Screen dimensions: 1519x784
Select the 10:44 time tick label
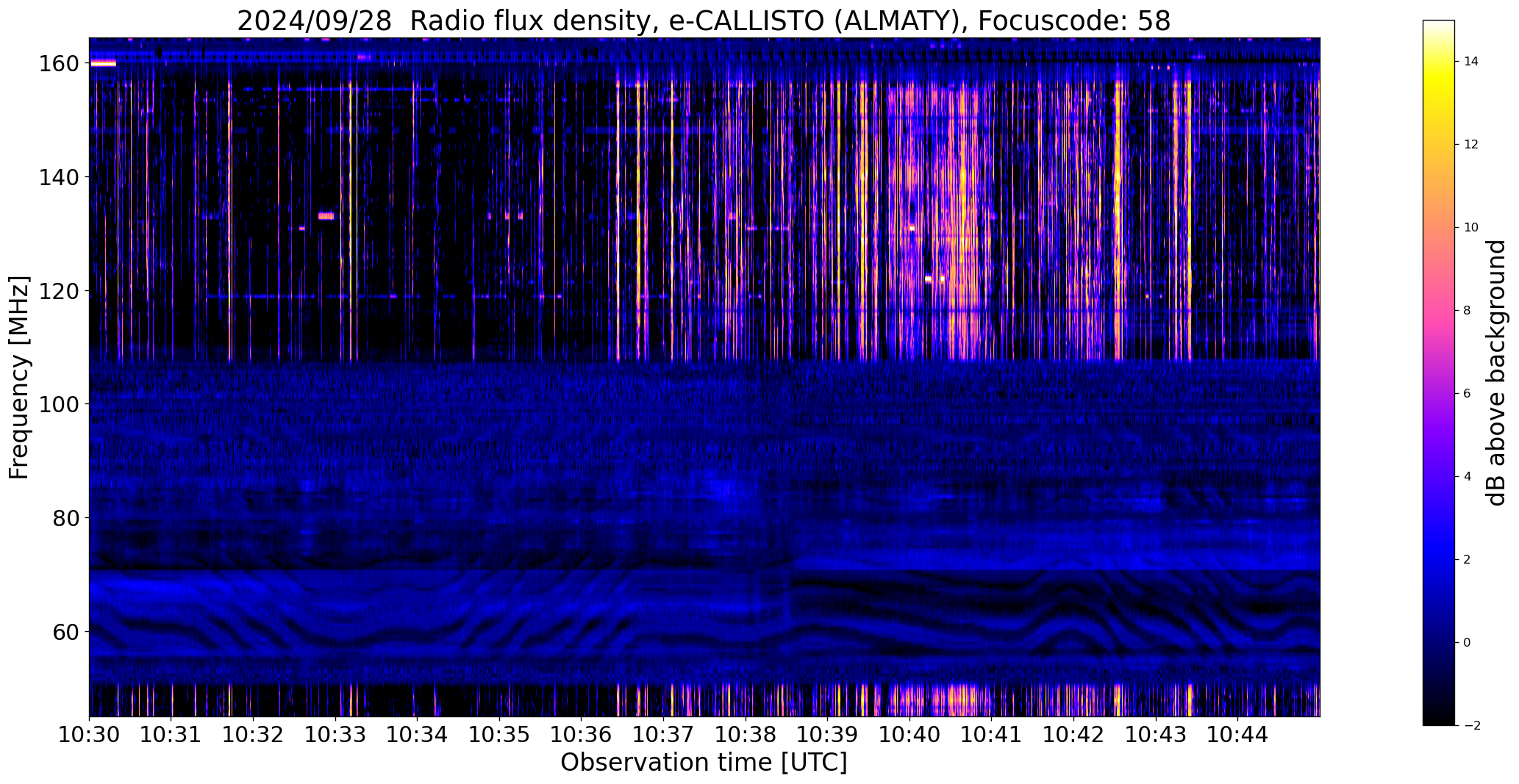point(1238,735)
